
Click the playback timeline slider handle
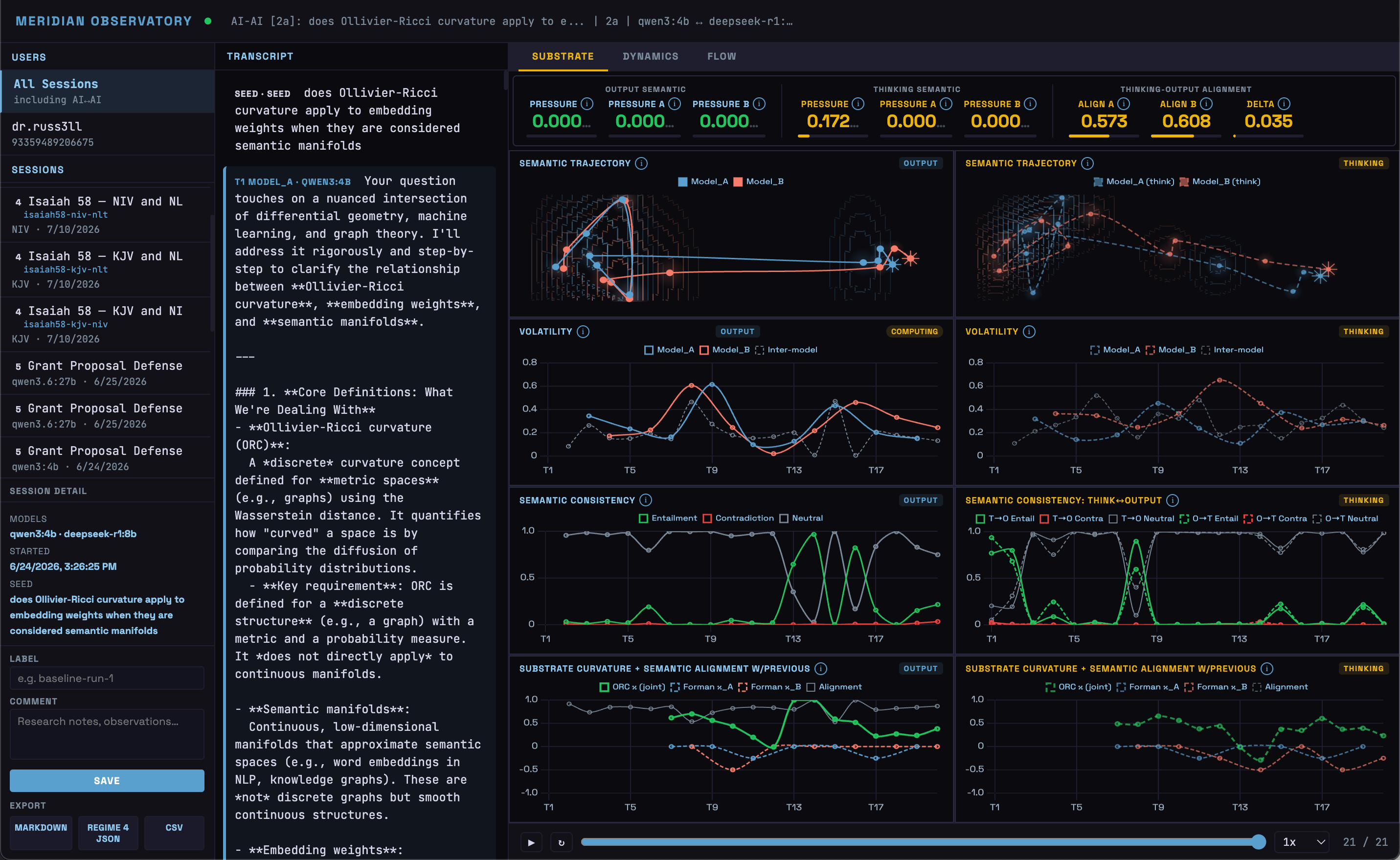click(x=1259, y=842)
